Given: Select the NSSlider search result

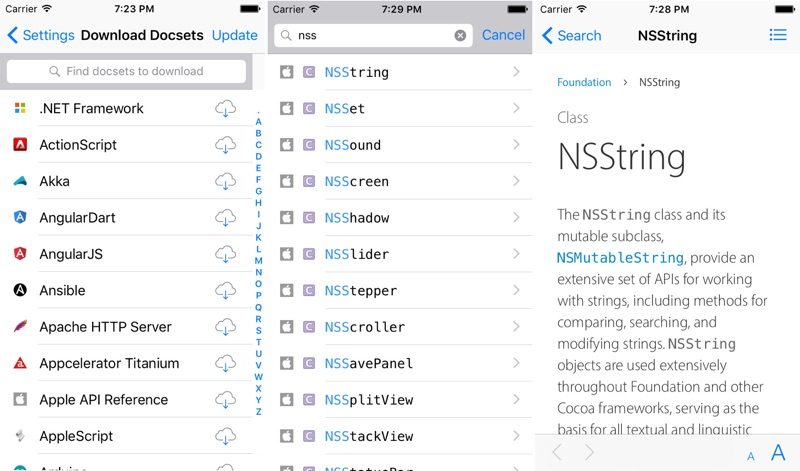Looking at the screenshot, I should [x=400, y=254].
